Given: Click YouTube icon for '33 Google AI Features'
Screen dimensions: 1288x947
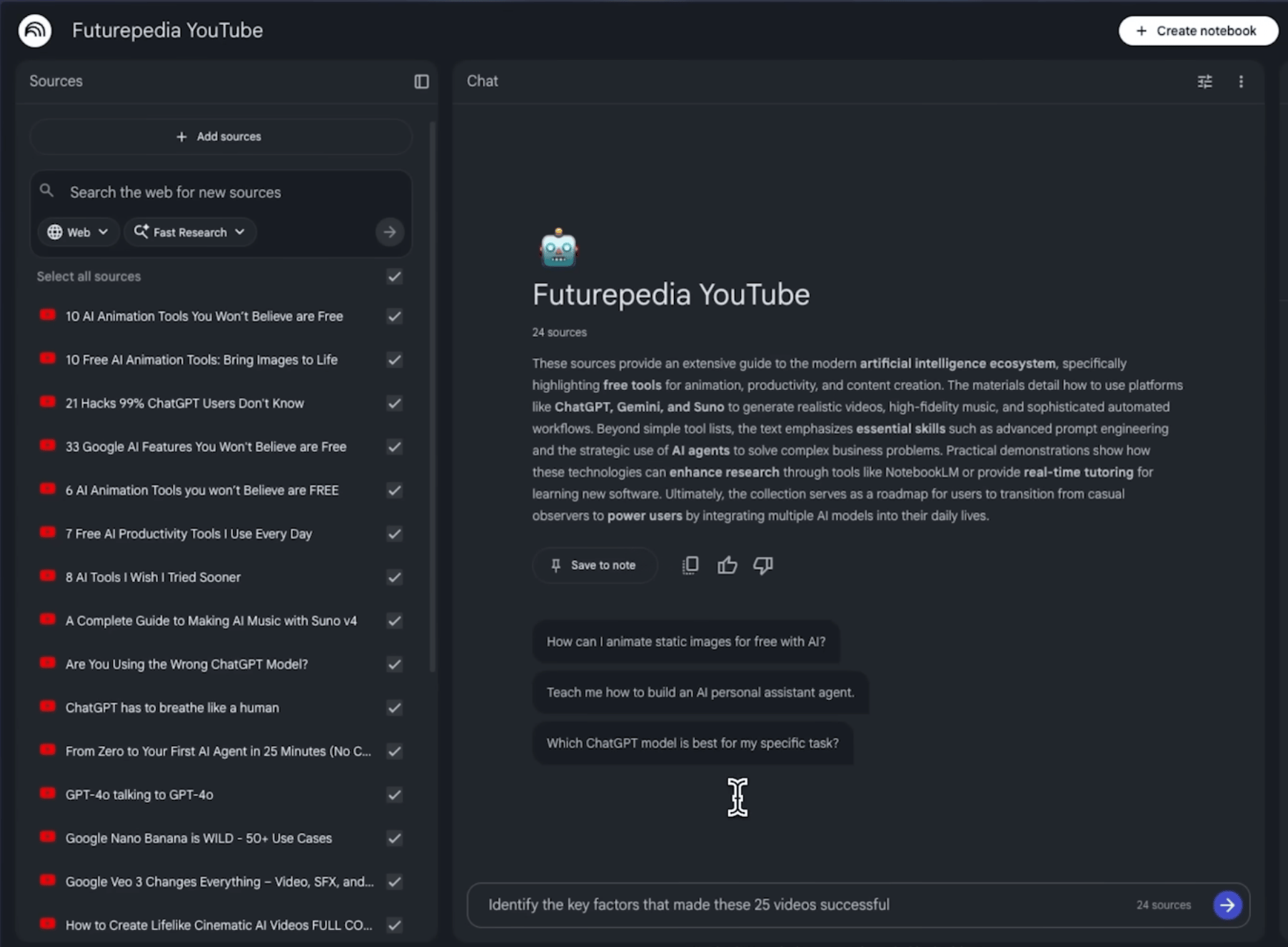Looking at the screenshot, I should tap(48, 446).
